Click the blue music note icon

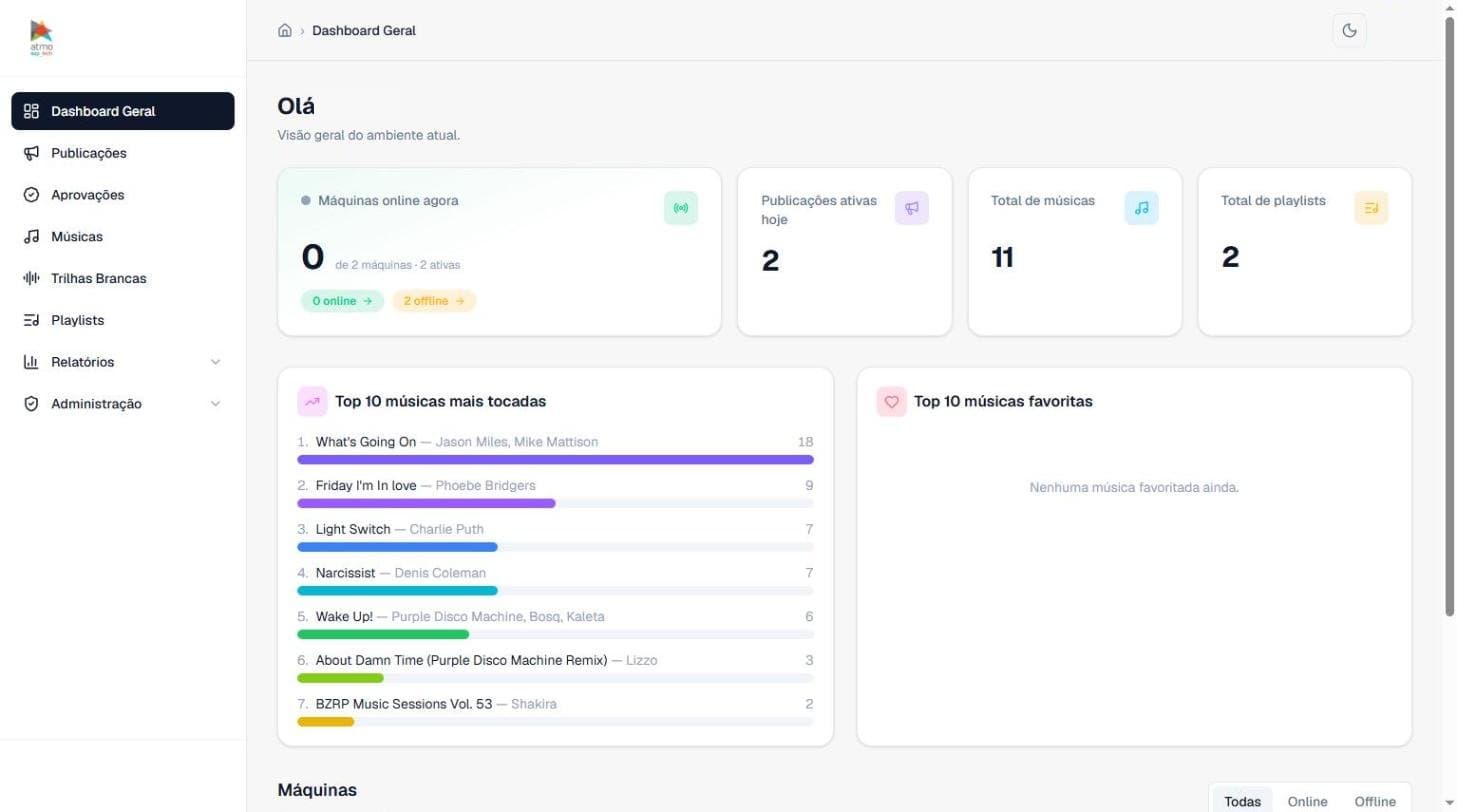(1141, 208)
